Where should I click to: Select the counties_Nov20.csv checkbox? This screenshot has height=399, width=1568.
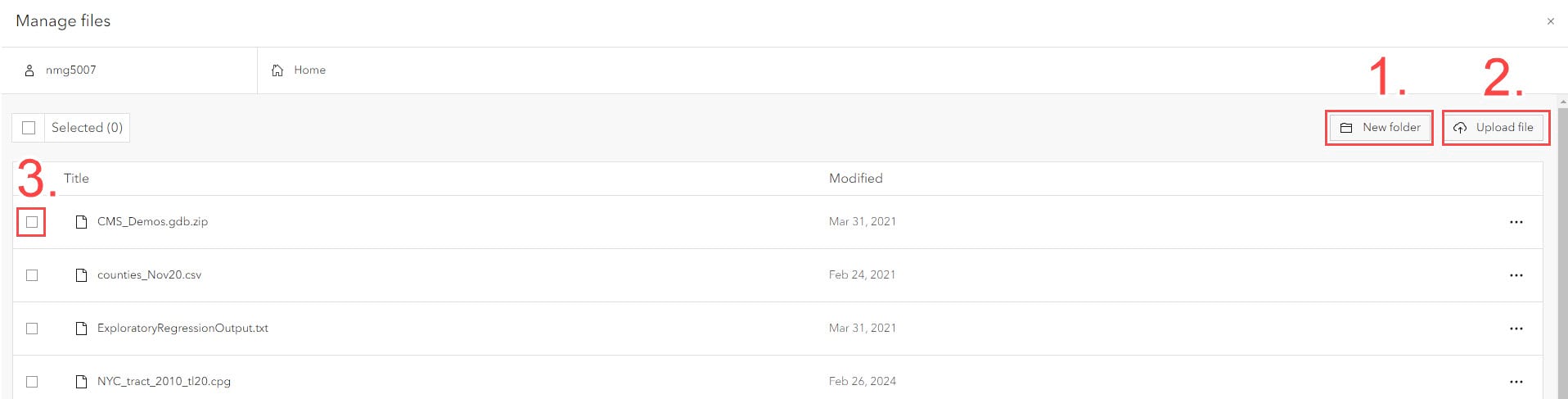click(x=32, y=275)
